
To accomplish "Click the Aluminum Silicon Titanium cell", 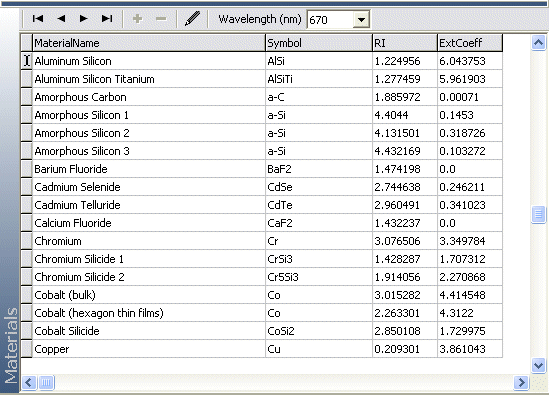I will tap(149, 79).
